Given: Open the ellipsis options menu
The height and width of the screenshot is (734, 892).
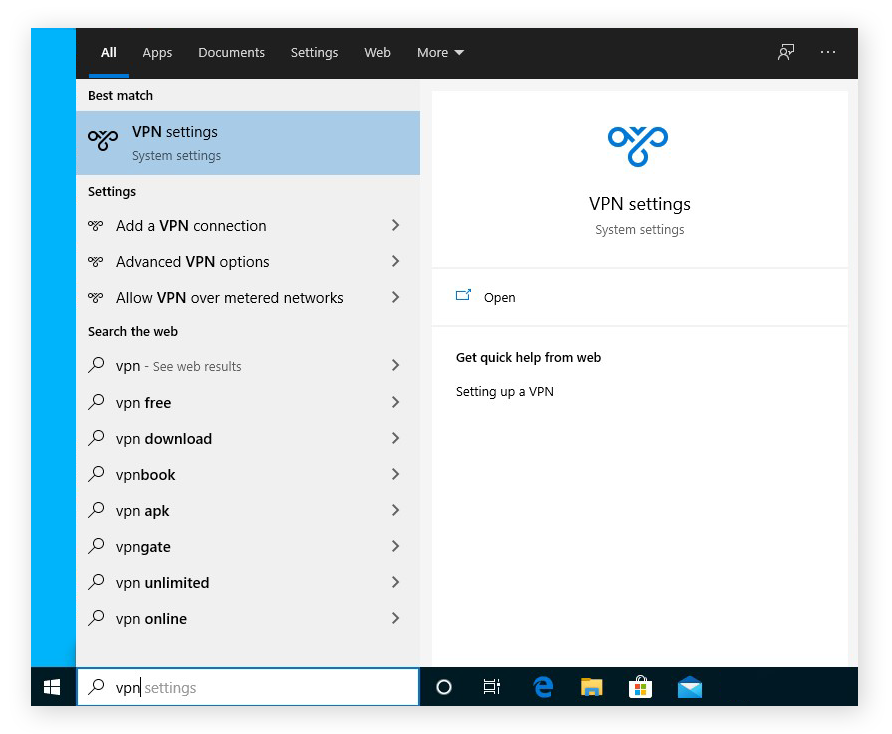Looking at the screenshot, I should (x=828, y=52).
